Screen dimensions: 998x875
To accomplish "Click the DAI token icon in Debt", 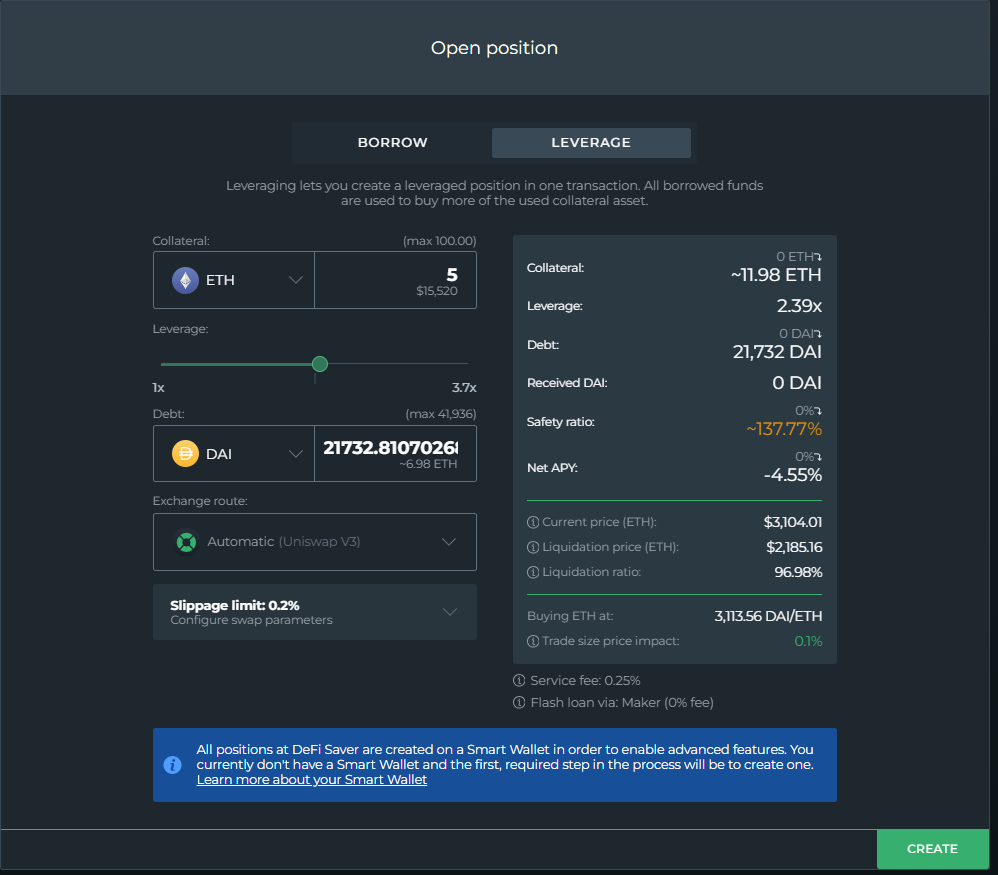I will [x=185, y=454].
